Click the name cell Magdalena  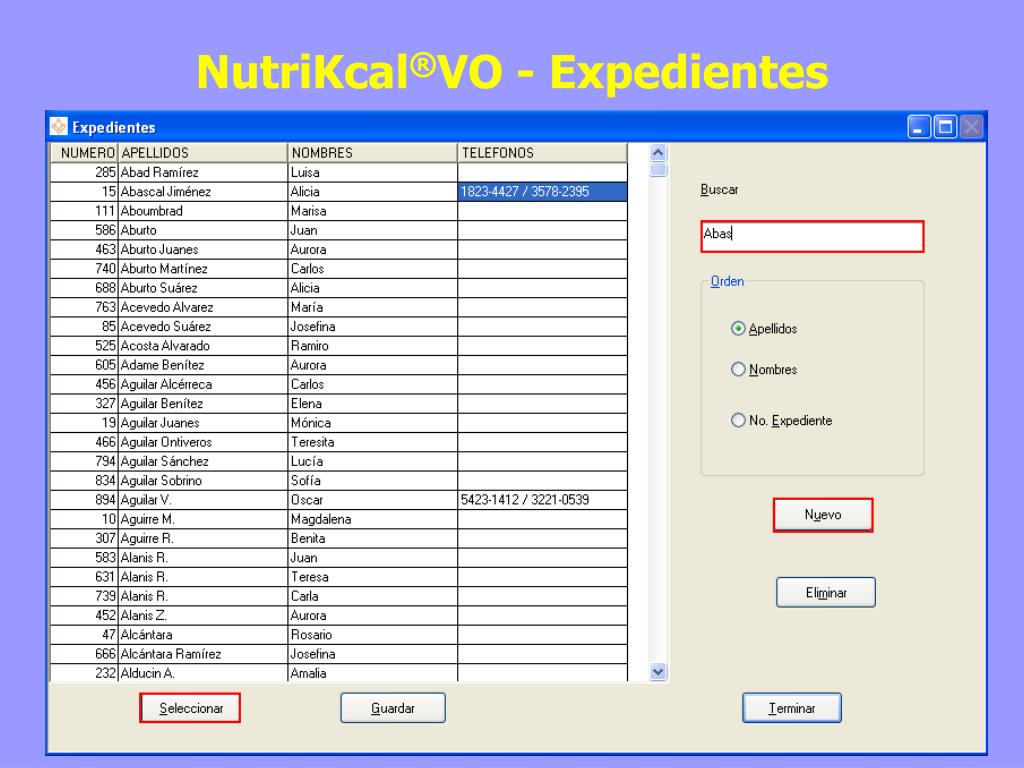(x=373, y=519)
